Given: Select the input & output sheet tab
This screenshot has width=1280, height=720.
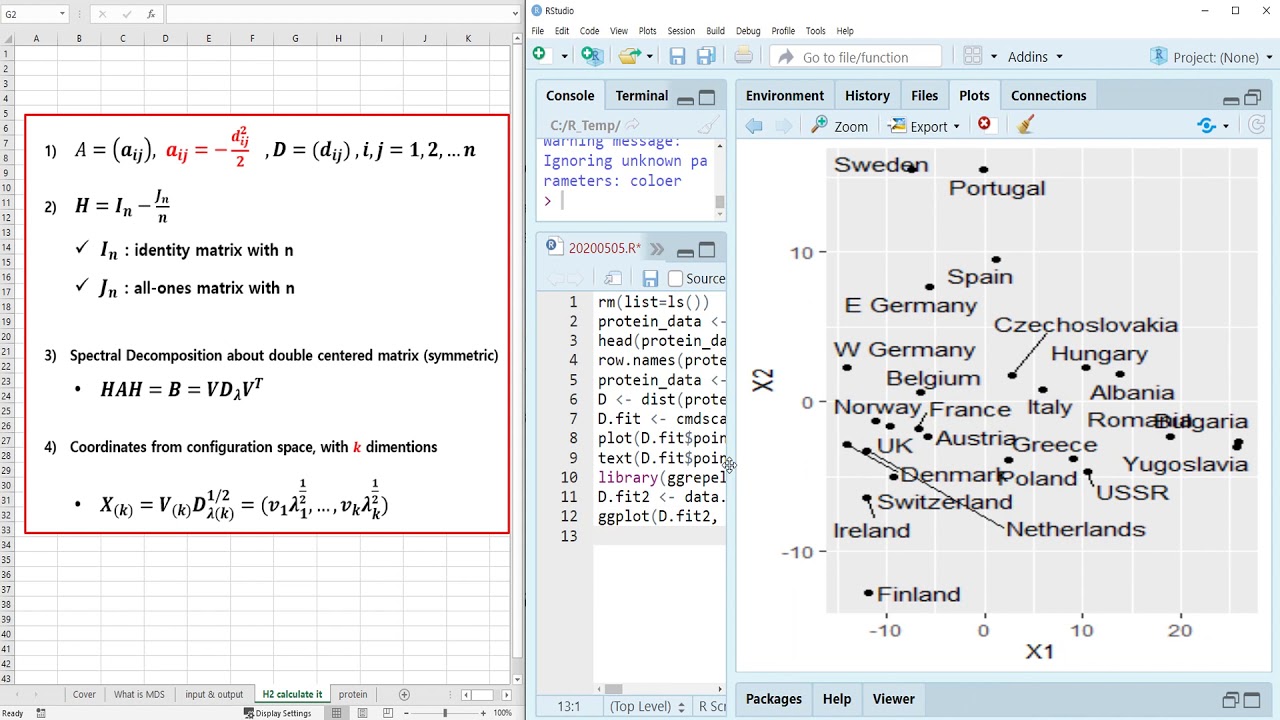Looking at the screenshot, I should 214,694.
